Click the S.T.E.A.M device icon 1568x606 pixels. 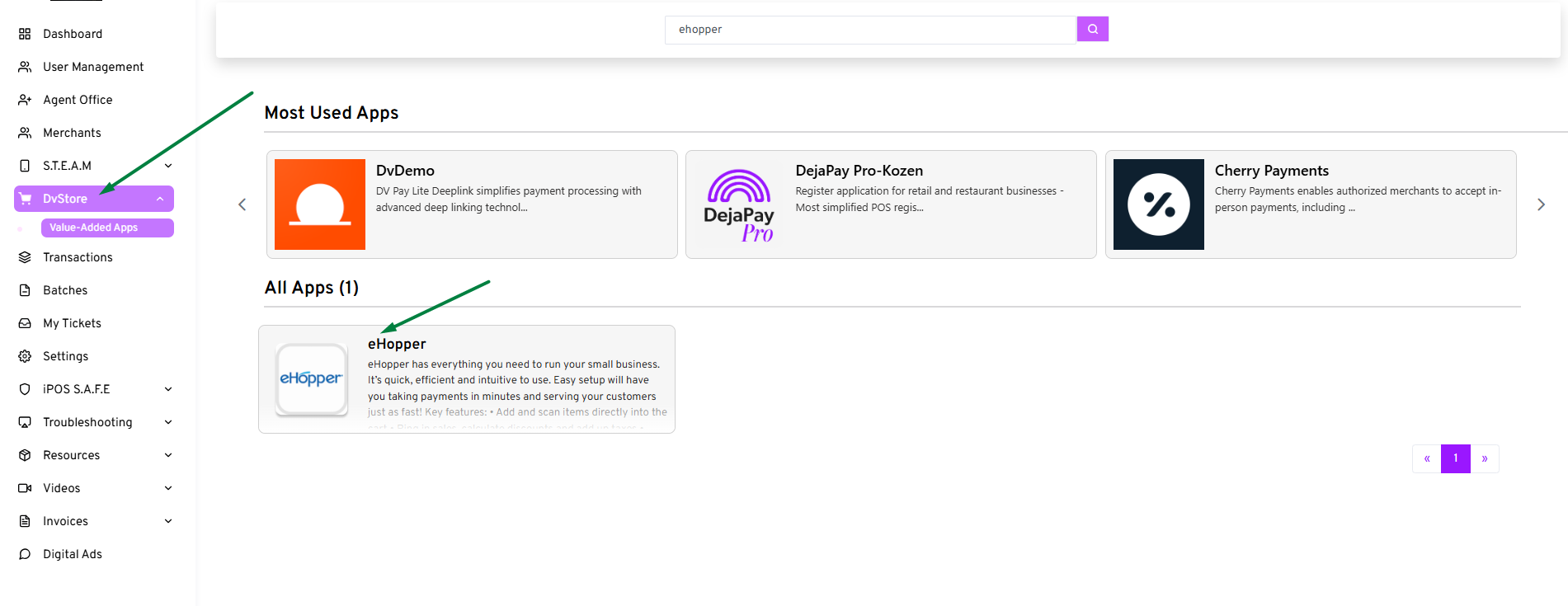pyautogui.click(x=25, y=166)
